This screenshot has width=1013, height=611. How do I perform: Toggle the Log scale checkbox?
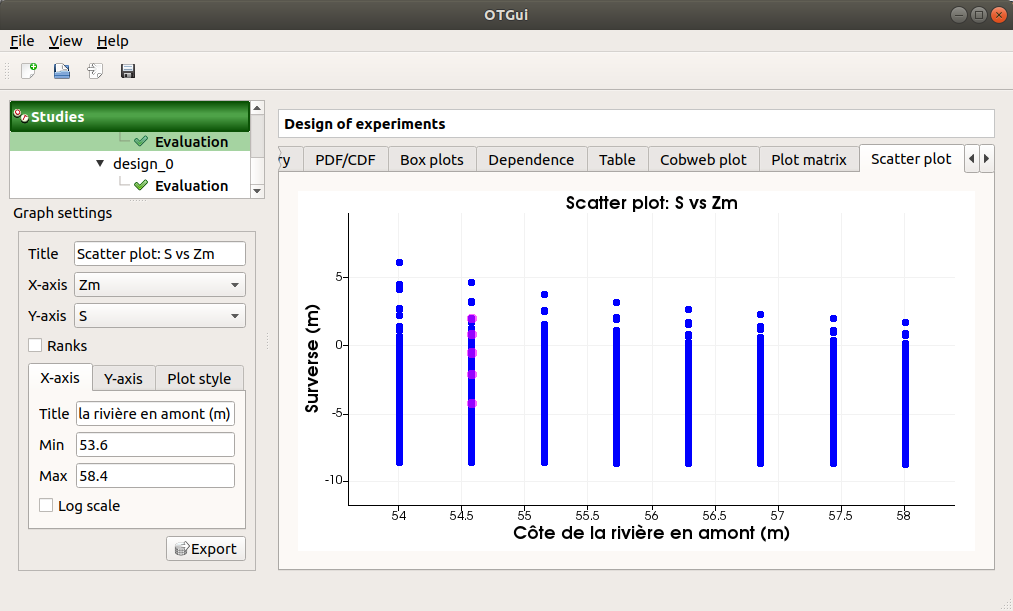click(x=46, y=506)
